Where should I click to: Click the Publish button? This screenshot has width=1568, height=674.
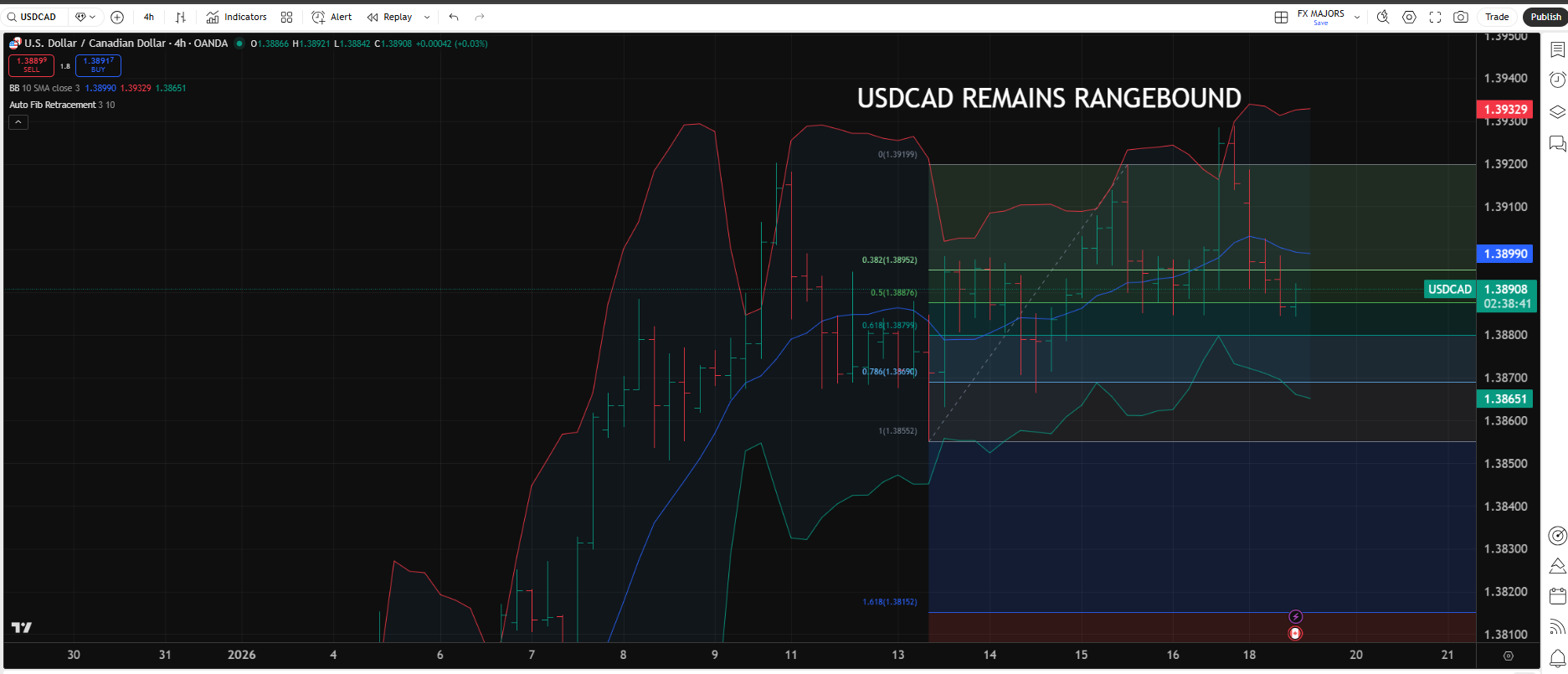tap(1545, 17)
